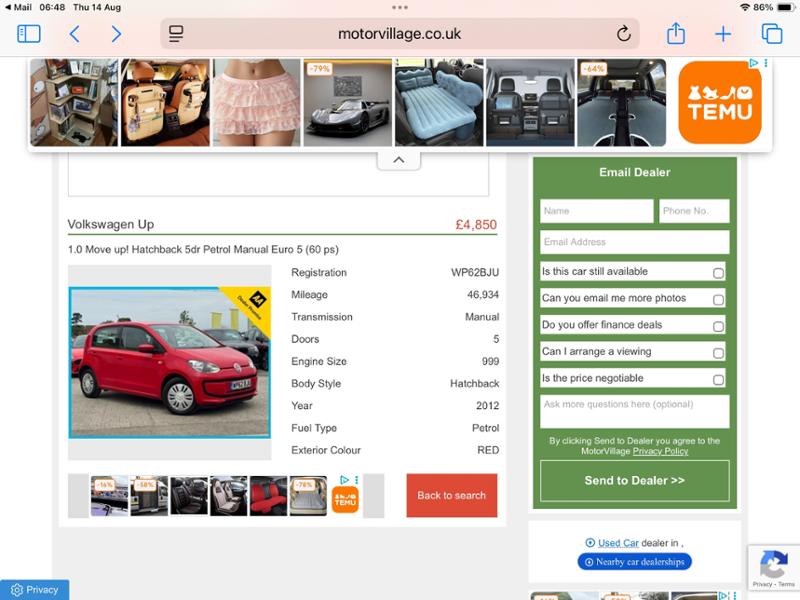
Task: Click the -64% car interior ad
Action: [x=621, y=103]
